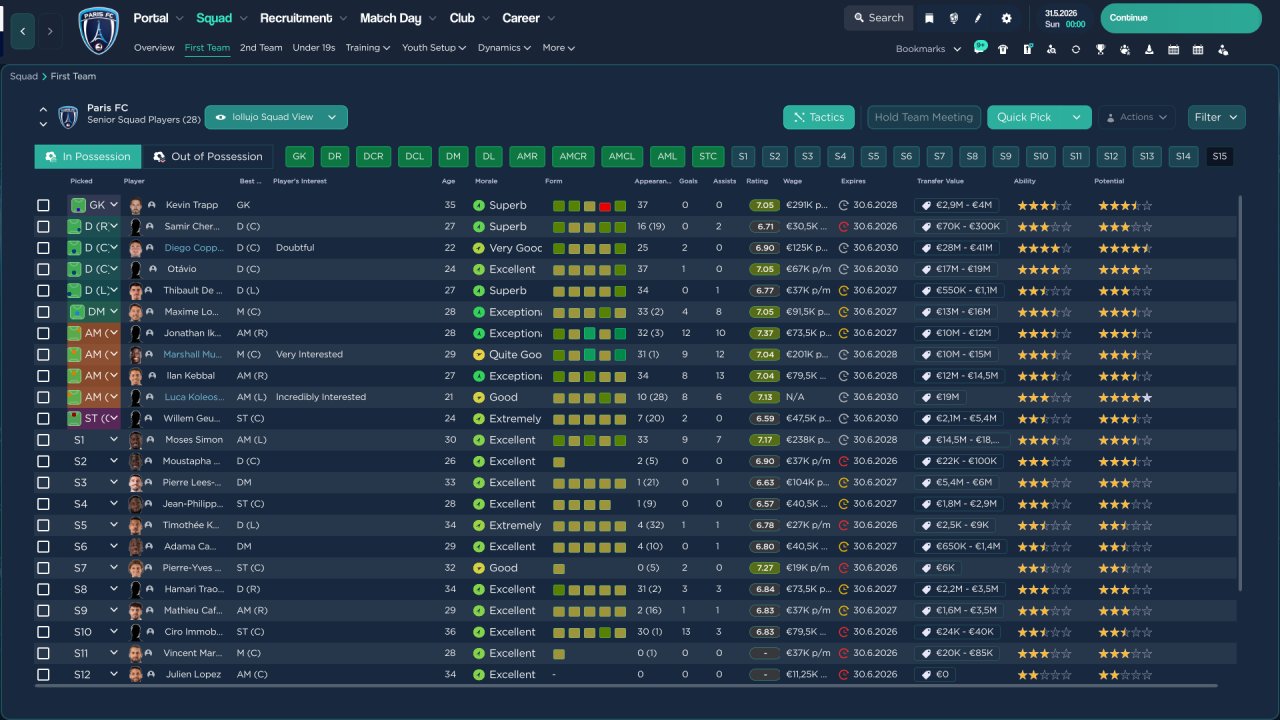The width and height of the screenshot is (1280, 720).
Task: Expand the lollujo Squad View dropdown
Action: (x=276, y=117)
